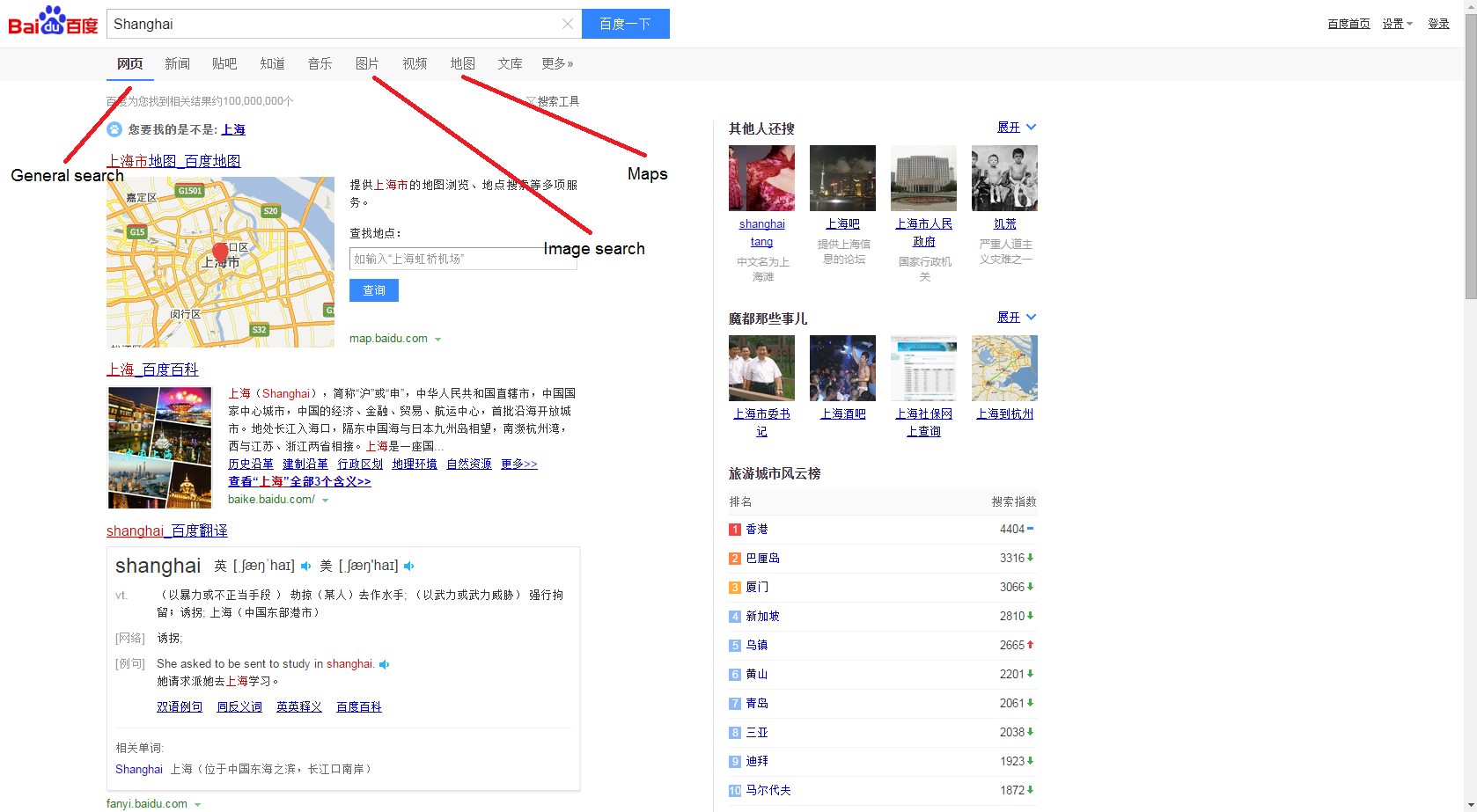
Task: Open 查看"上海"全部3个含义>> link
Action: [x=299, y=481]
